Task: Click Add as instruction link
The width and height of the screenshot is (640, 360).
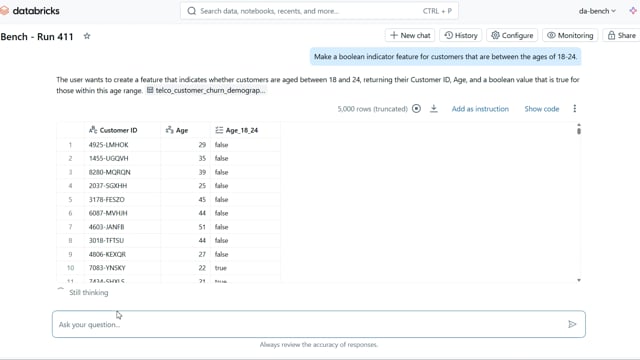Action: (x=480, y=109)
